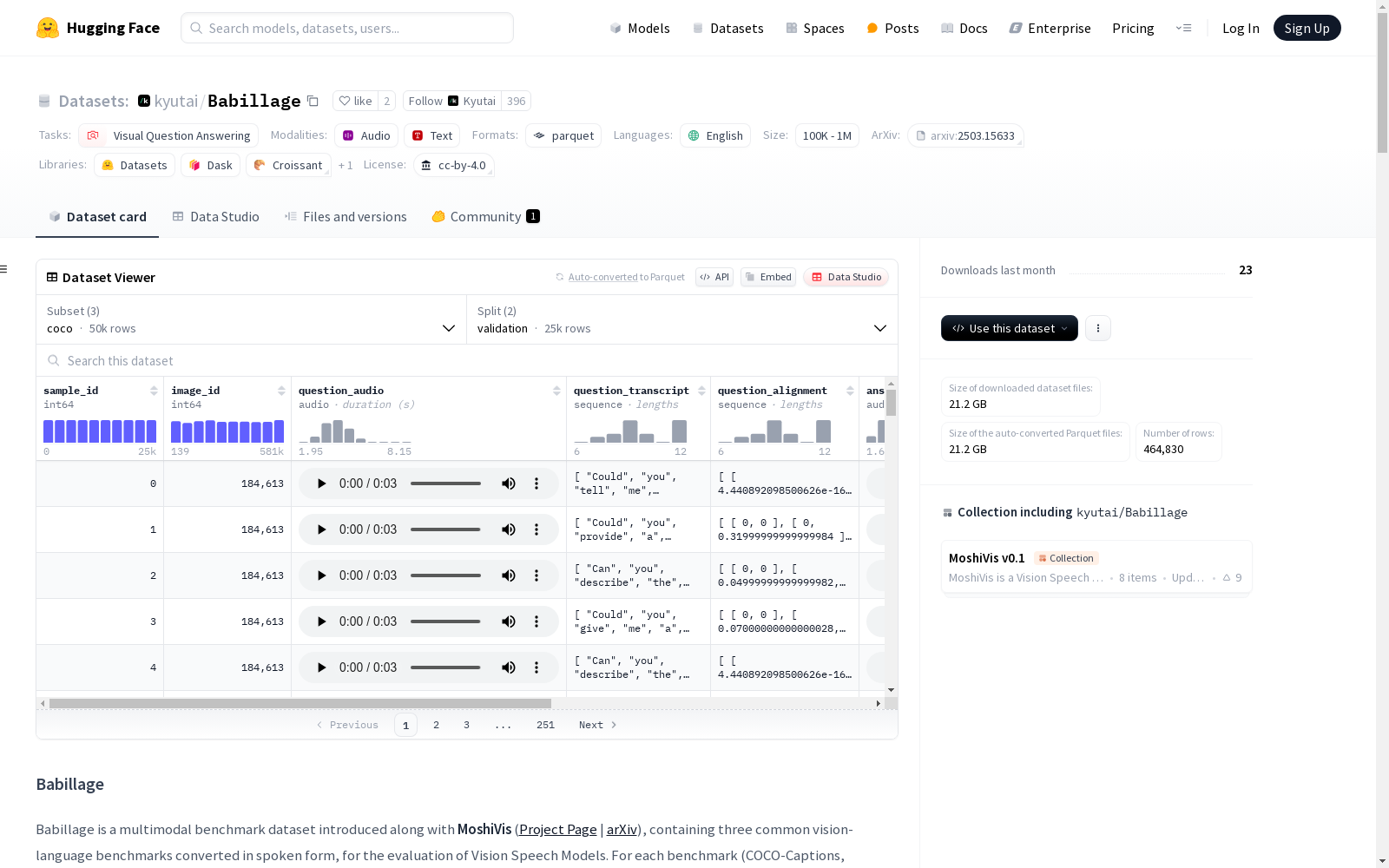This screenshot has width=1389, height=868.
Task: Open audio options menu for row 4
Action: [x=537, y=667]
